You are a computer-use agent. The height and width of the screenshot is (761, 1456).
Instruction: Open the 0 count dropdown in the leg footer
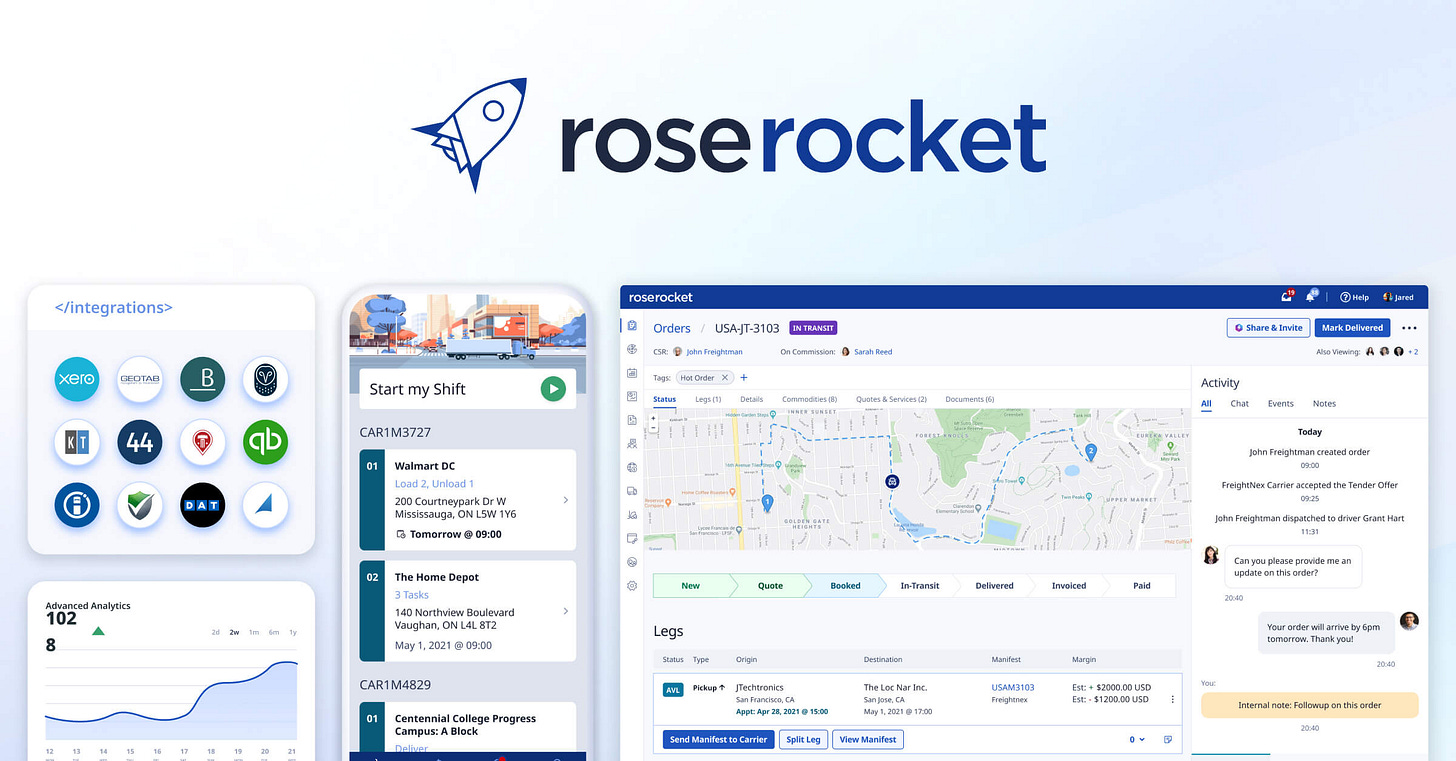point(1138,740)
